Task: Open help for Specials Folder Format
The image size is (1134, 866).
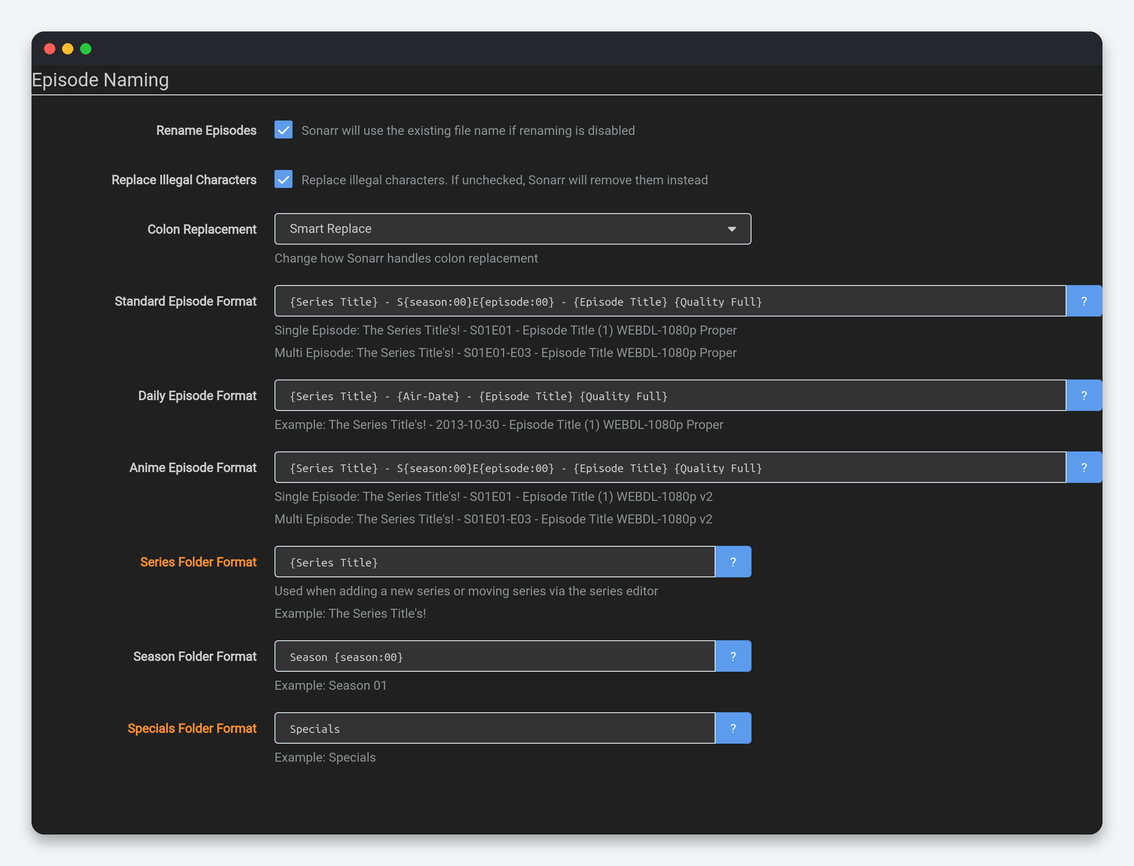Action: [x=733, y=729]
